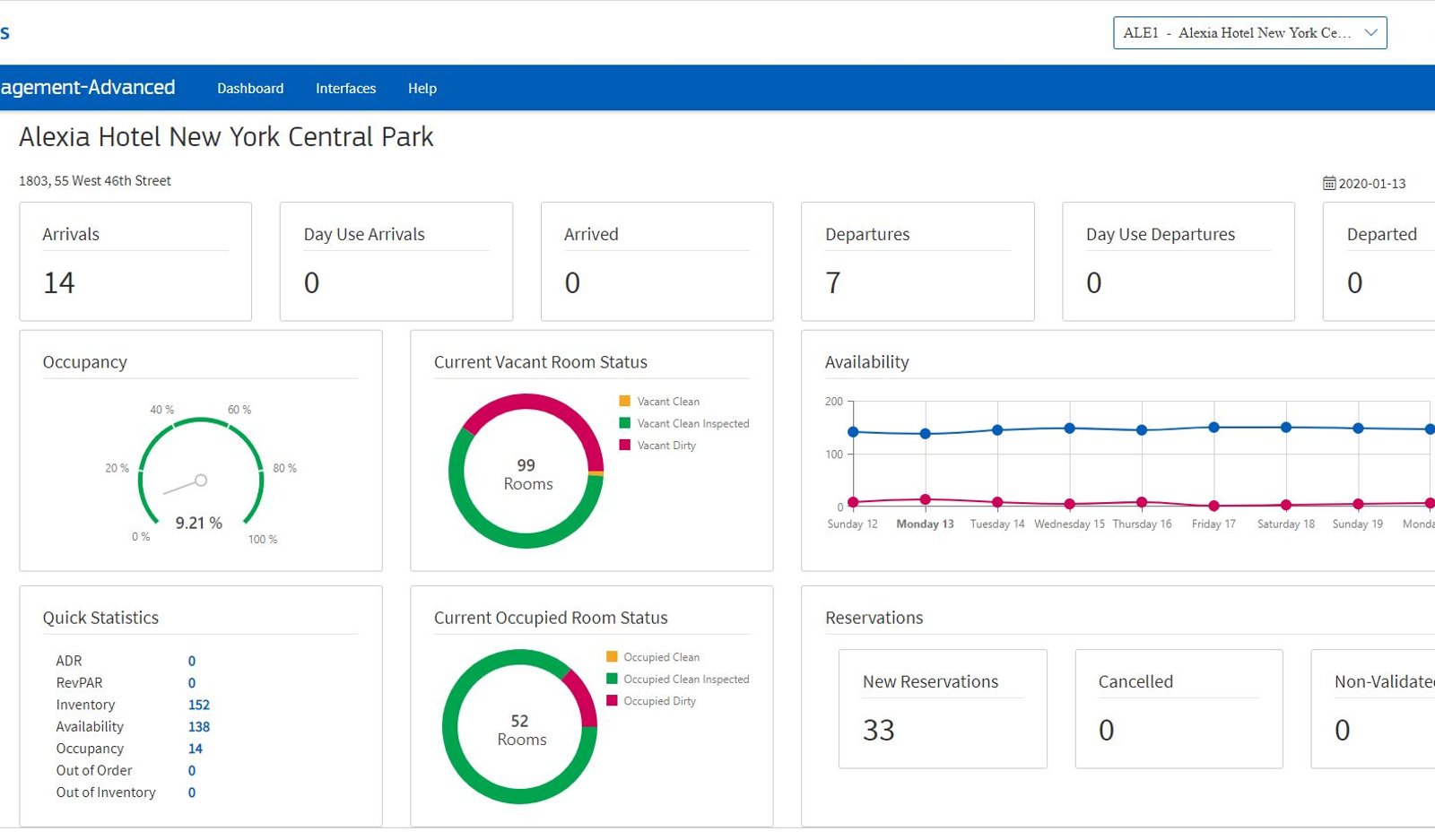Open the ALE1 hotel property dropdown
Viewport: 1435px width, 840px height.
(x=1249, y=33)
